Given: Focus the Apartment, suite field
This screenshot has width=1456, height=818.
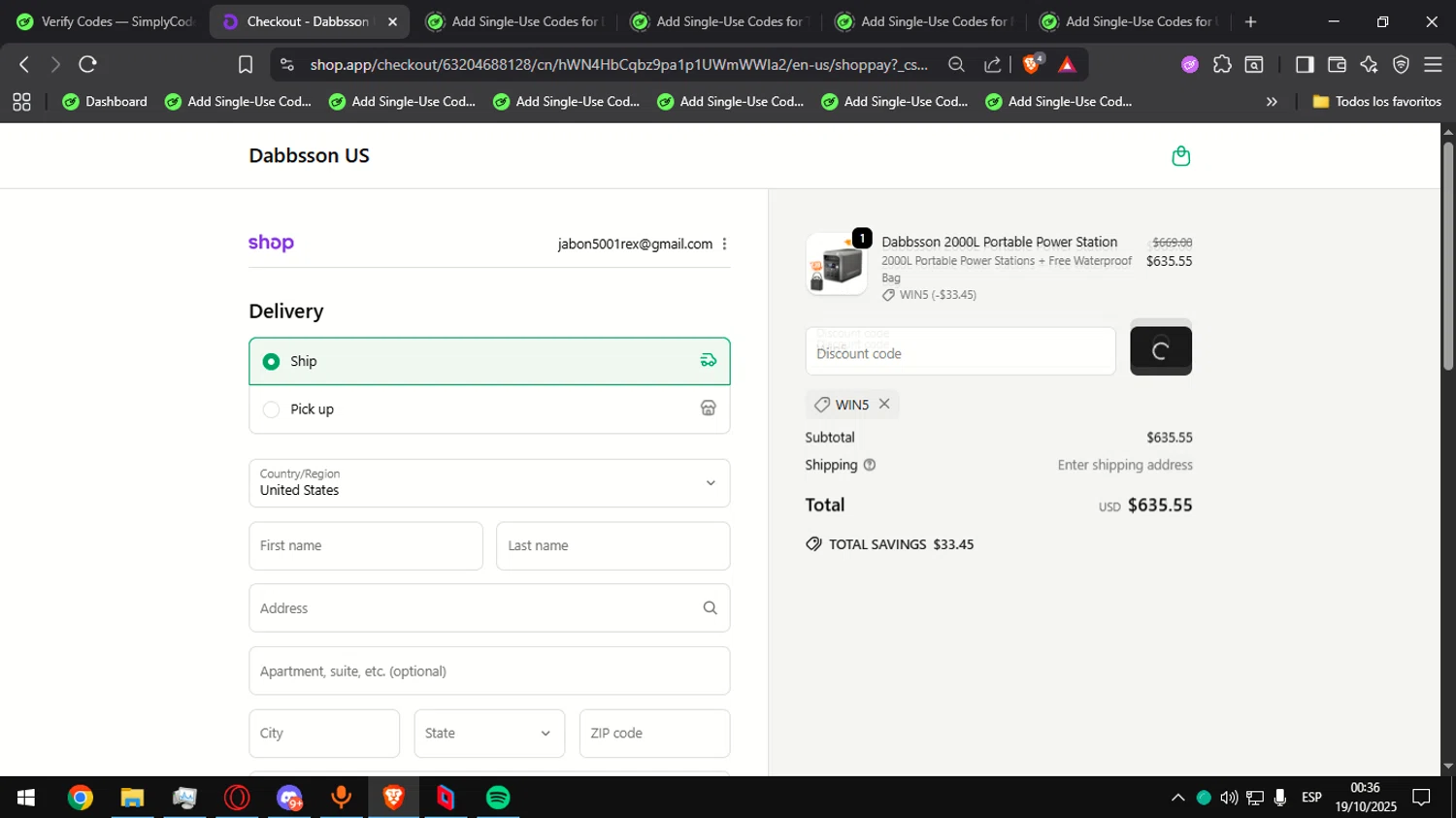Looking at the screenshot, I should pyautogui.click(x=489, y=671).
